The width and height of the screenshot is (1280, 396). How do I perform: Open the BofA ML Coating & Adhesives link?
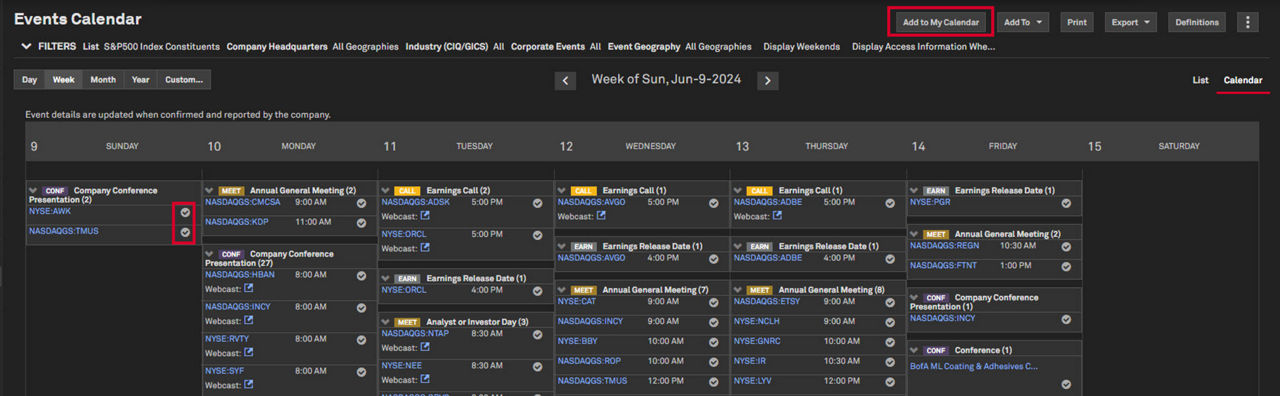coord(974,366)
